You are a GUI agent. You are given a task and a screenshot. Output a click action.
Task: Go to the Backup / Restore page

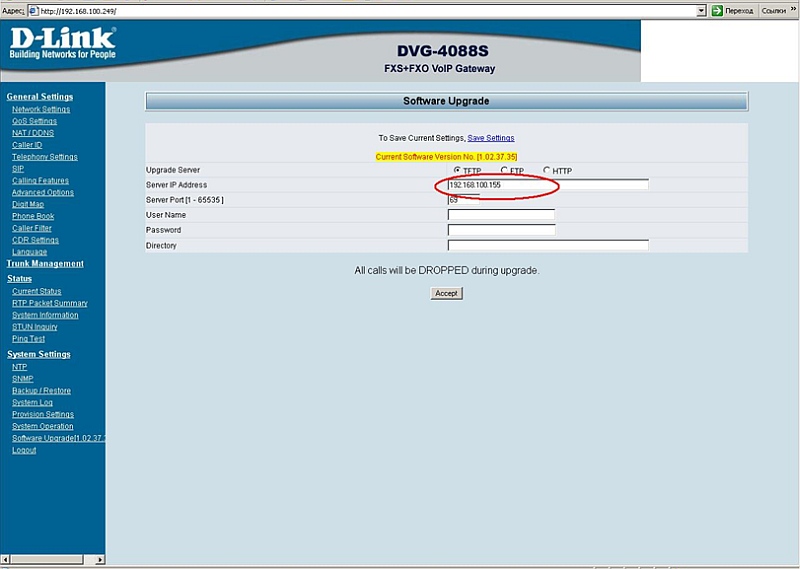(x=41, y=391)
